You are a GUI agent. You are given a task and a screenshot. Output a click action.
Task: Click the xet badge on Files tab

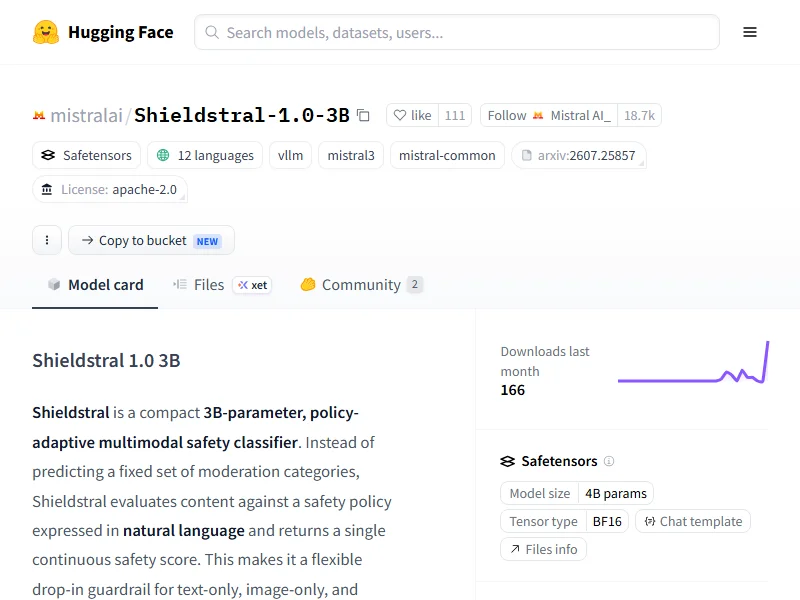pyautogui.click(x=252, y=285)
